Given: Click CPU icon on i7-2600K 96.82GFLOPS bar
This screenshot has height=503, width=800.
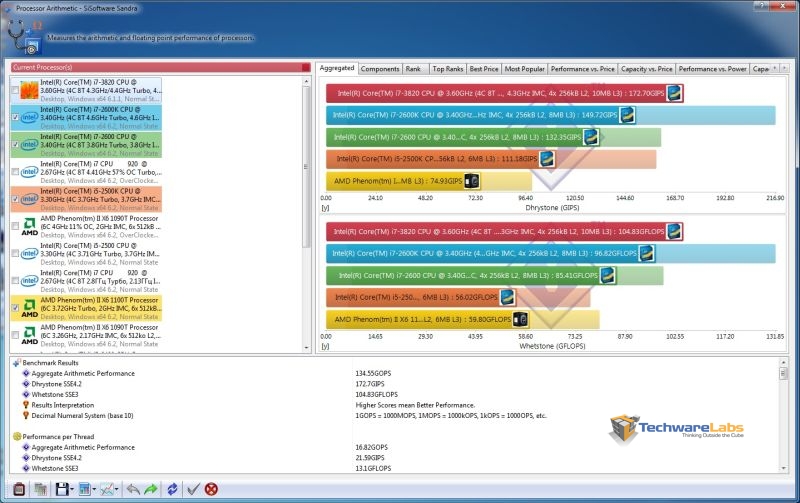Looking at the screenshot, I should [x=646, y=253].
